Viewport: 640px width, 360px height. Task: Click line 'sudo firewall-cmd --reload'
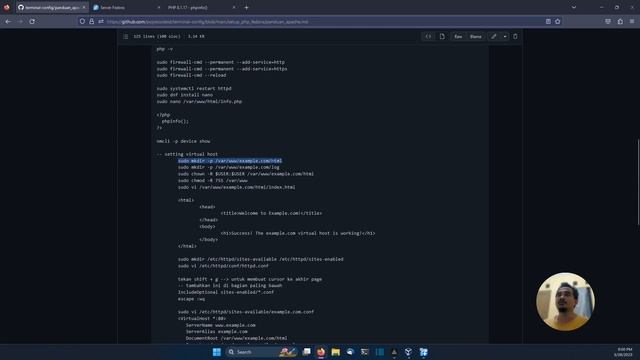pyautogui.click(x=191, y=75)
